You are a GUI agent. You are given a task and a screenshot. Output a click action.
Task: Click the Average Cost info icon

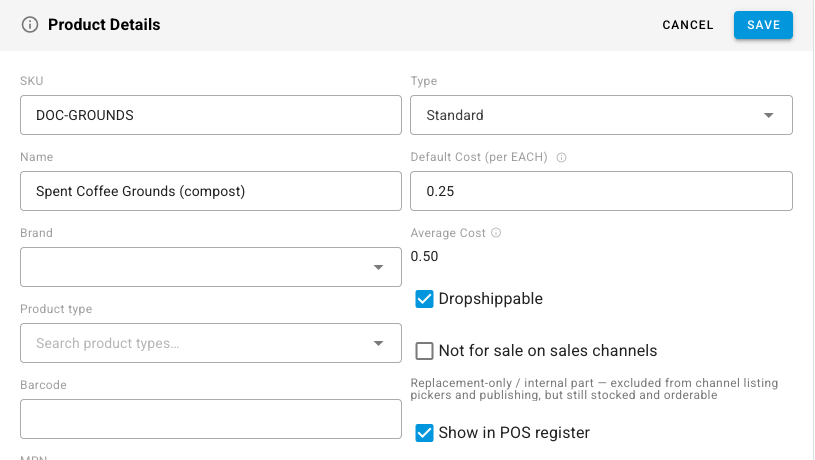pos(496,233)
